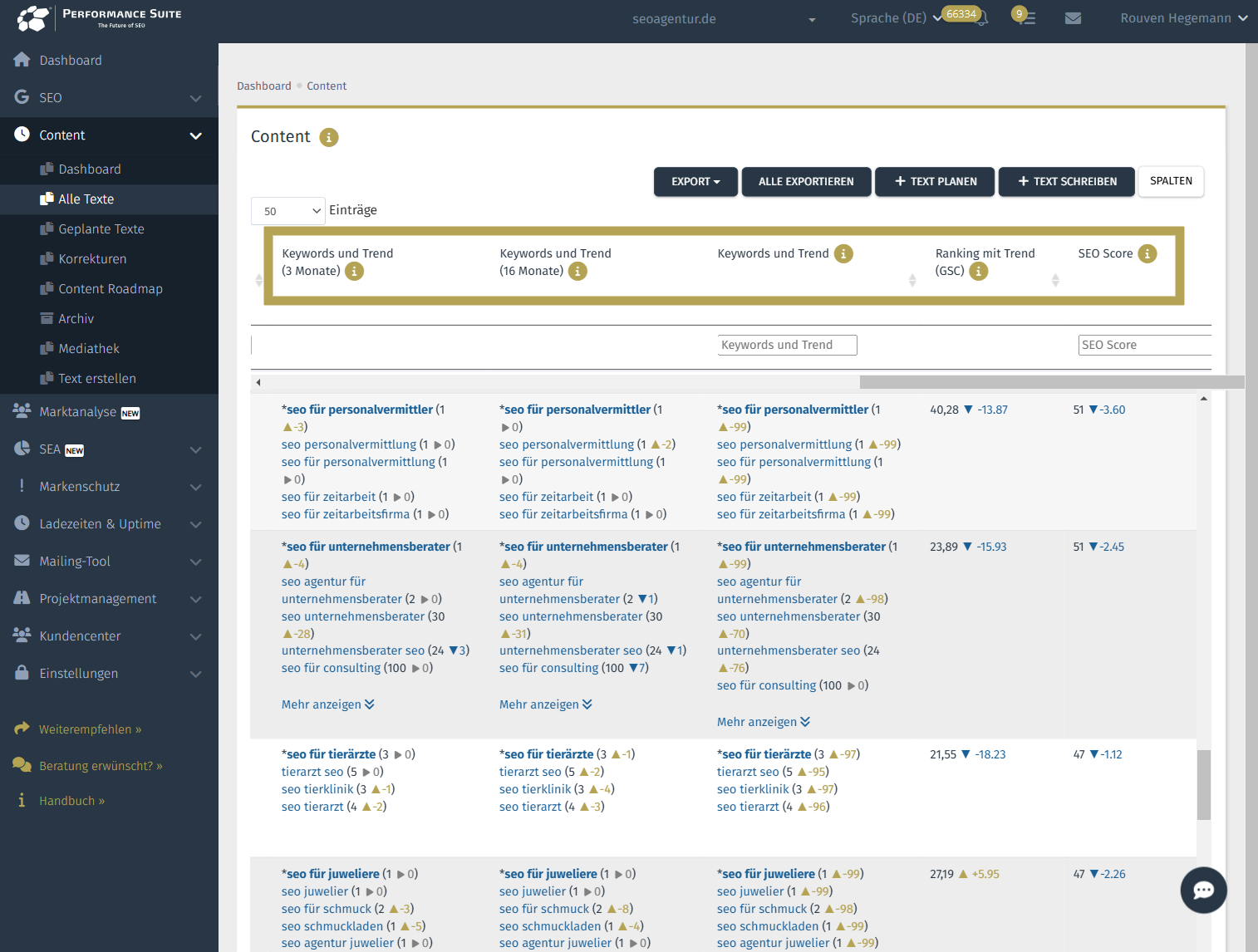Open the Archiv section icon
Viewport: 1258px width, 952px height.
48,318
